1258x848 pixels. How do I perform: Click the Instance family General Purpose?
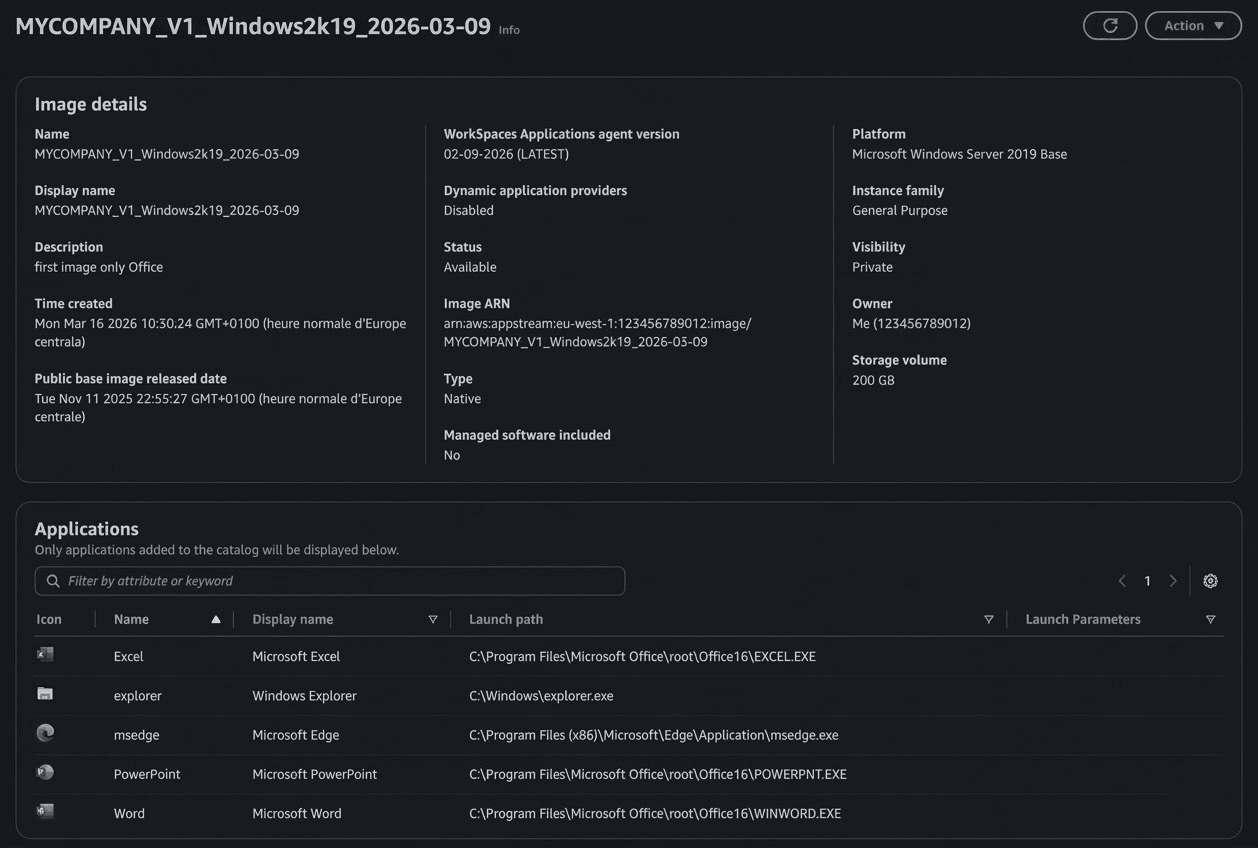coord(900,211)
